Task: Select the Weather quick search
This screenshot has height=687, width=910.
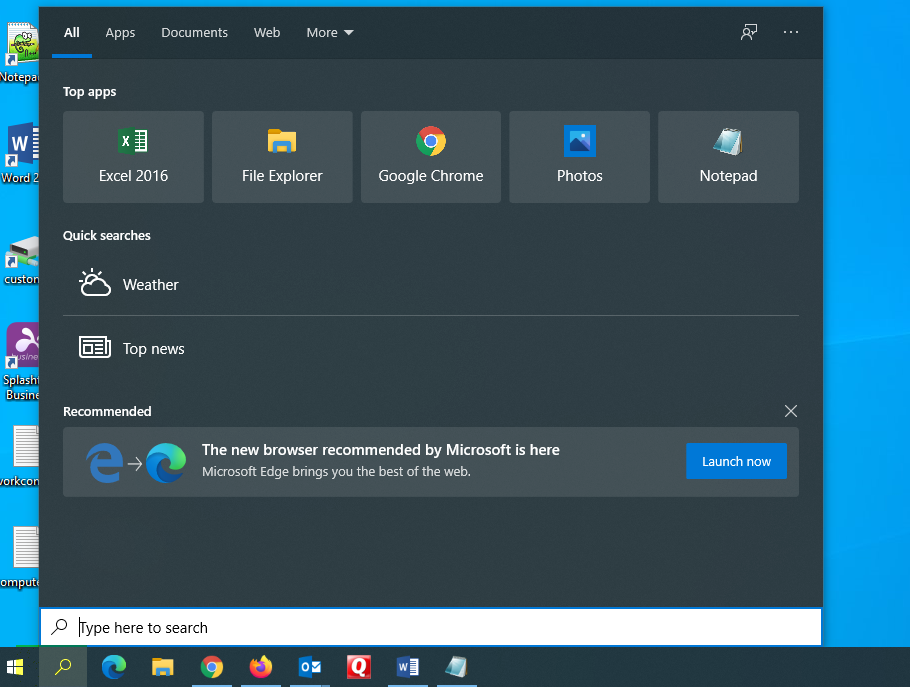Action: (x=431, y=284)
